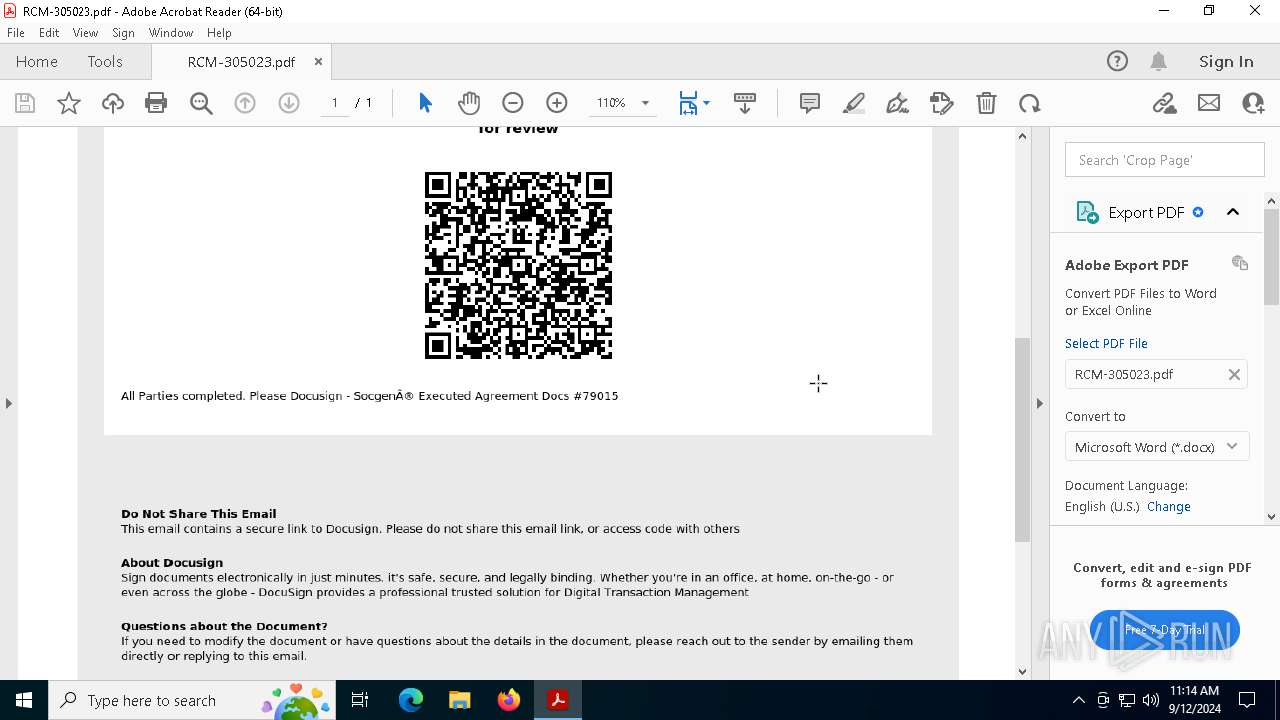
Task: Click the Save file icon
Action: coord(25,103)
